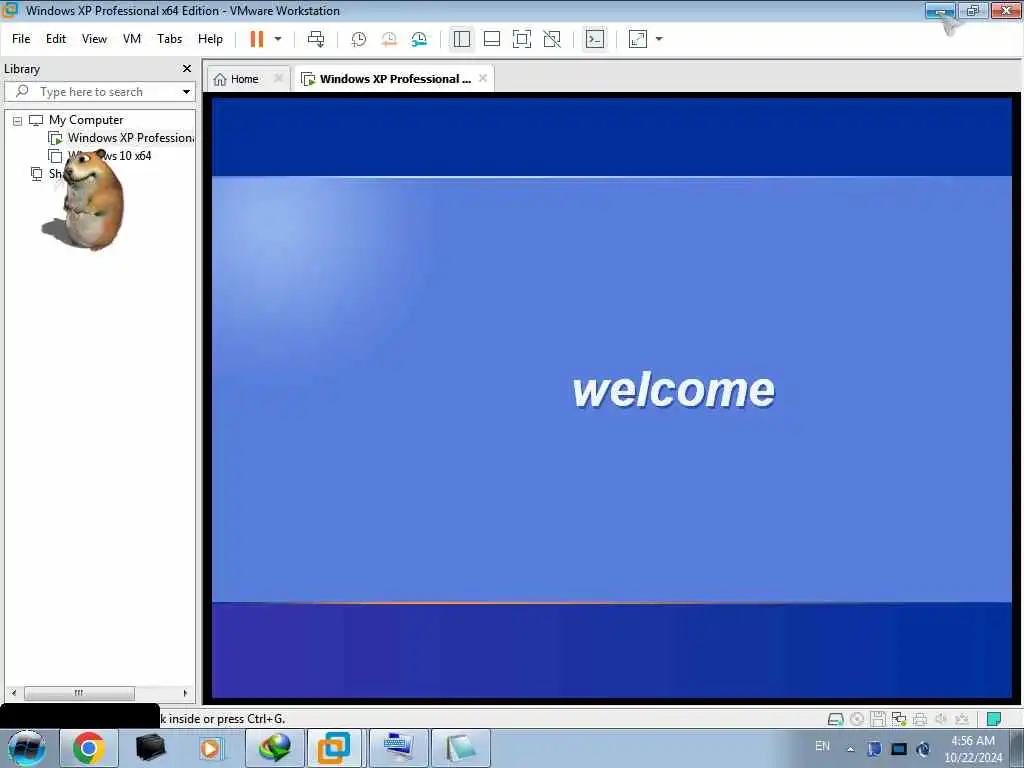The width and height of the screenshot is (1024, 768).
Task: Click the library scrollbar right arrow
Action: tap(185, 693)
